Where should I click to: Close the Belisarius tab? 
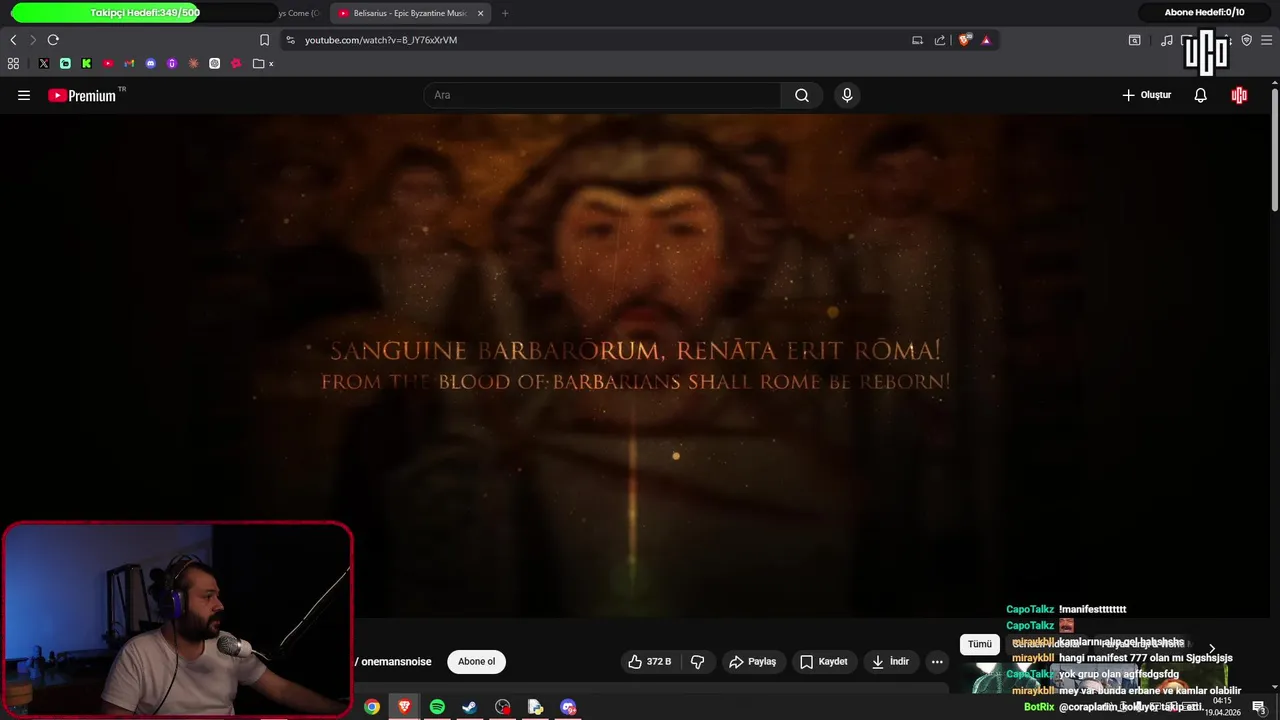[x=480, y=13]
